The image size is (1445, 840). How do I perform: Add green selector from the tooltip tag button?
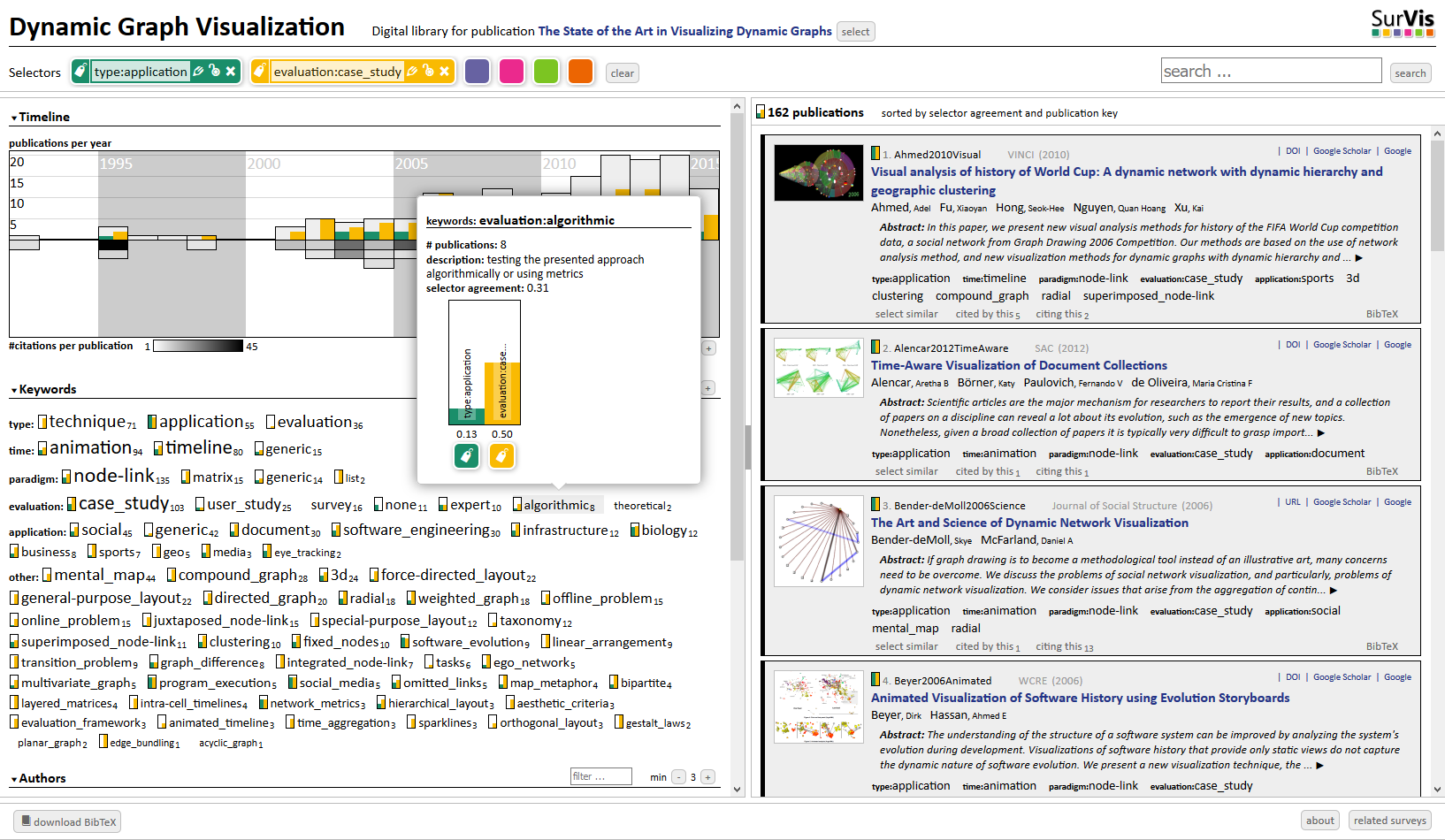tap(467, 455)
